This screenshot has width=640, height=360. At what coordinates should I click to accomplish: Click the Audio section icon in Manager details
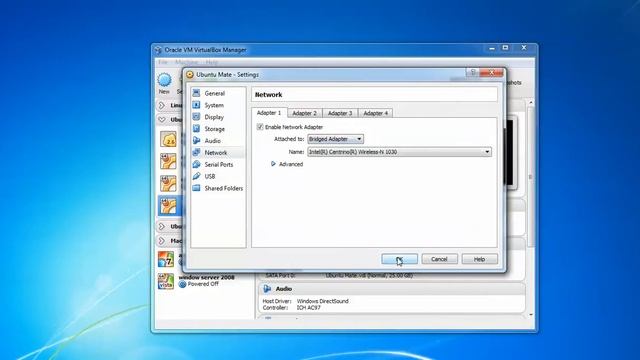267,289
